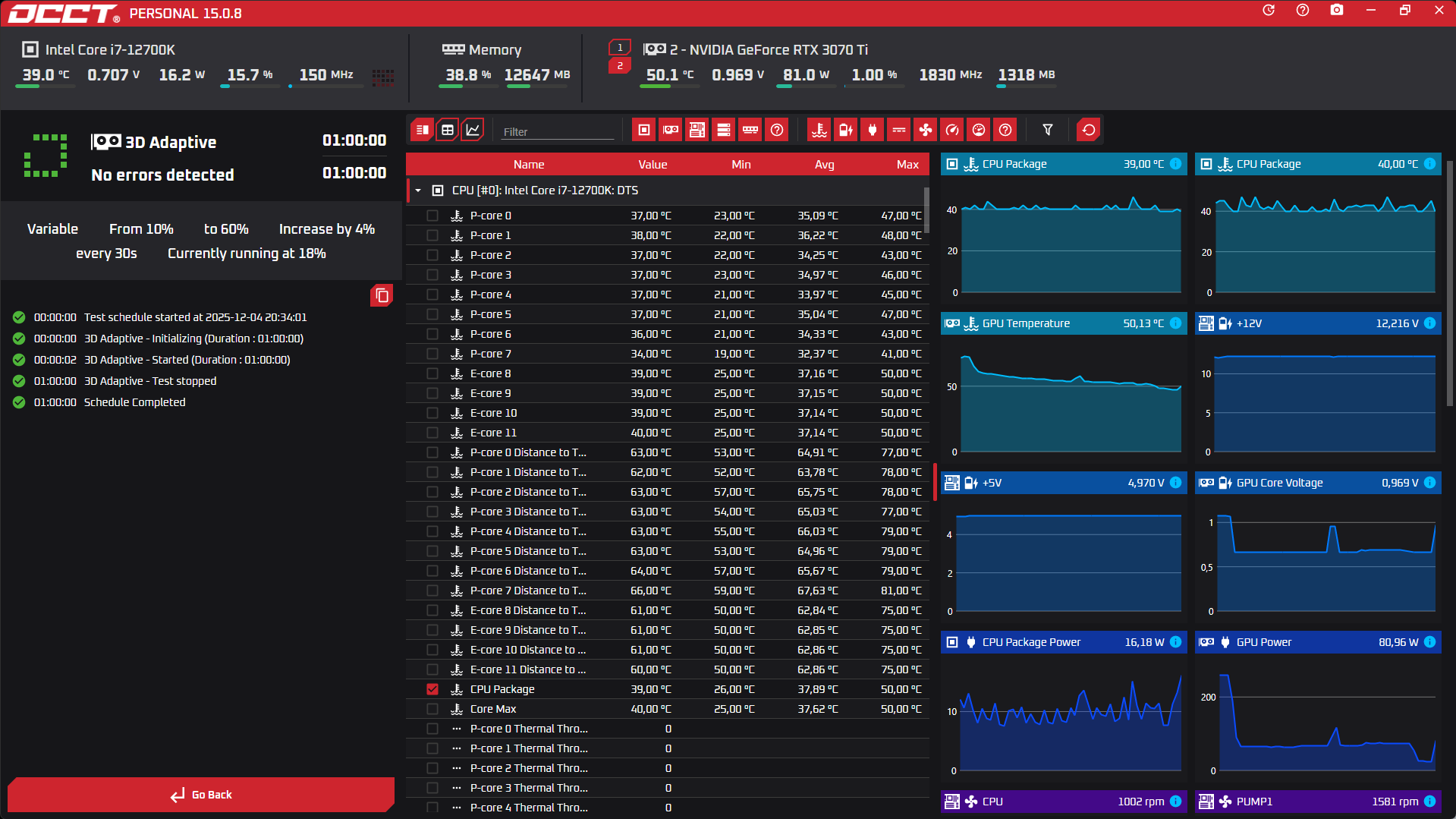
Task: Uncheck the CPU Package checkbox
Action: (x=432, y=689)
